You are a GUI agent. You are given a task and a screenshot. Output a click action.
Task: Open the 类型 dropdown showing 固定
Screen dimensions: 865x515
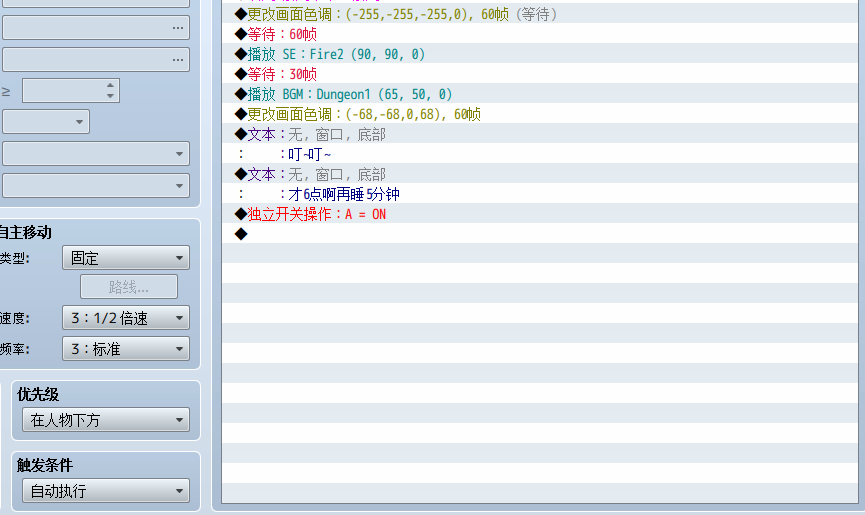click(126, 258)
